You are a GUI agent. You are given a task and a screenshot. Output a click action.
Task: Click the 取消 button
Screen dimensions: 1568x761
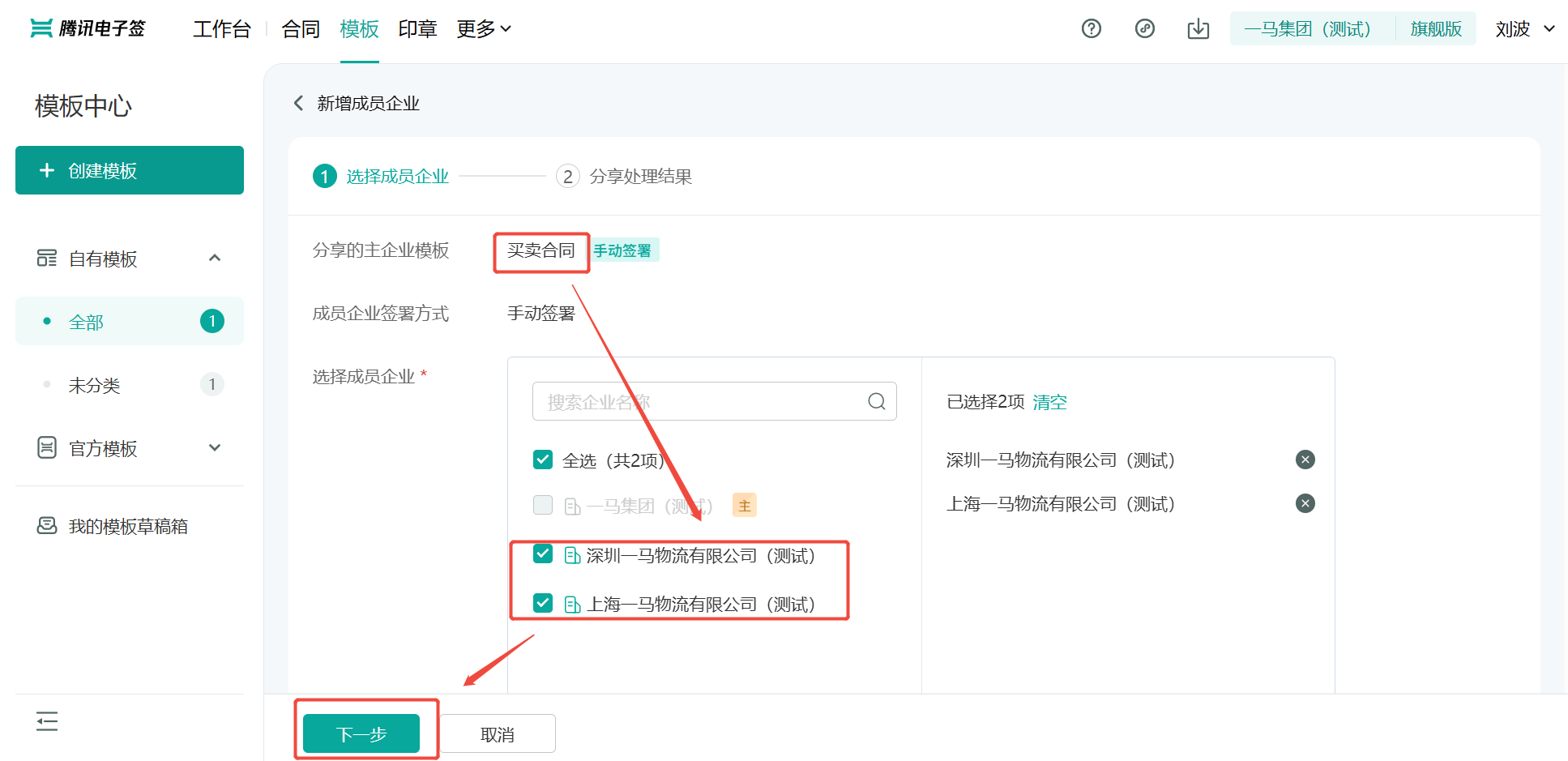pos(498,733)
